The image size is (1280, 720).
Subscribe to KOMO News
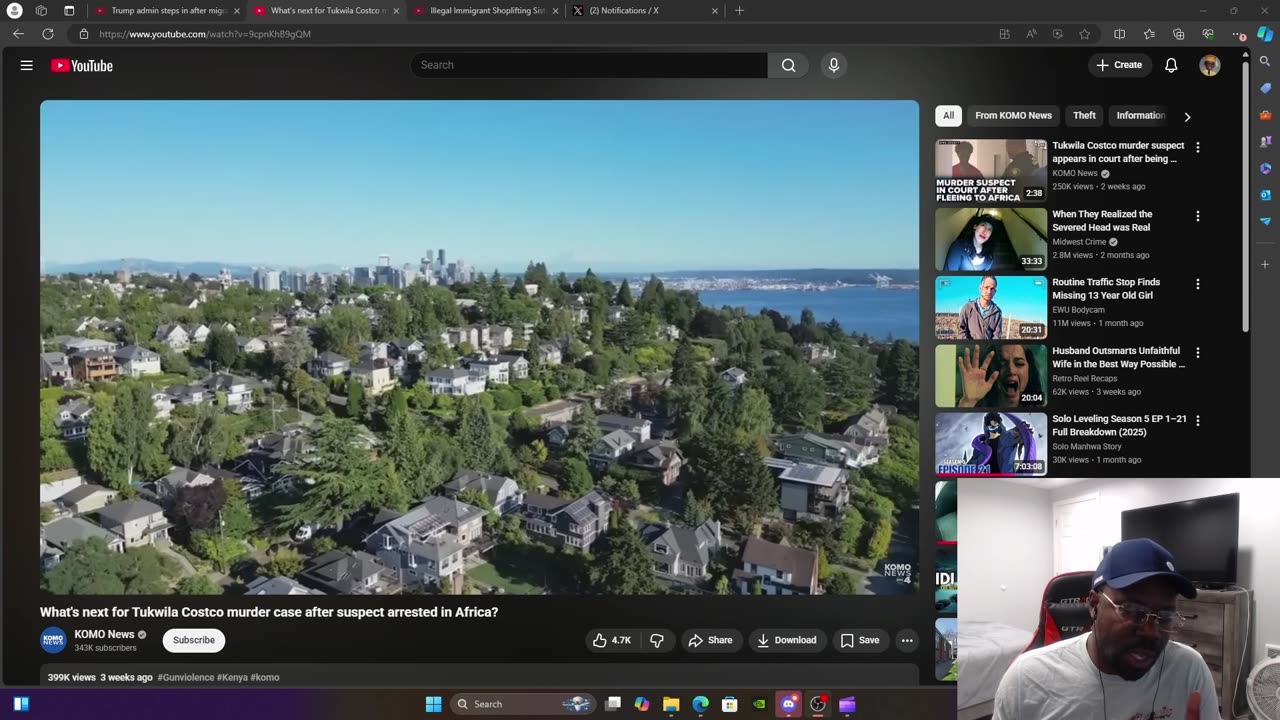click(x=194, y=640)
